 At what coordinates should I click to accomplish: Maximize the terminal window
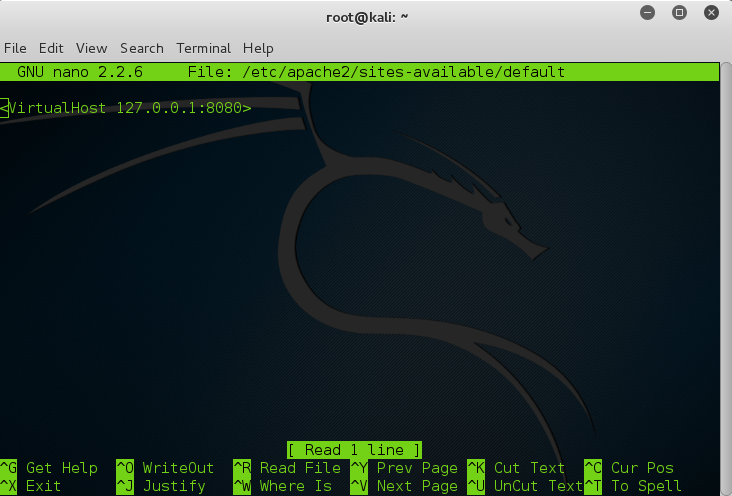(x=679, y=12)
